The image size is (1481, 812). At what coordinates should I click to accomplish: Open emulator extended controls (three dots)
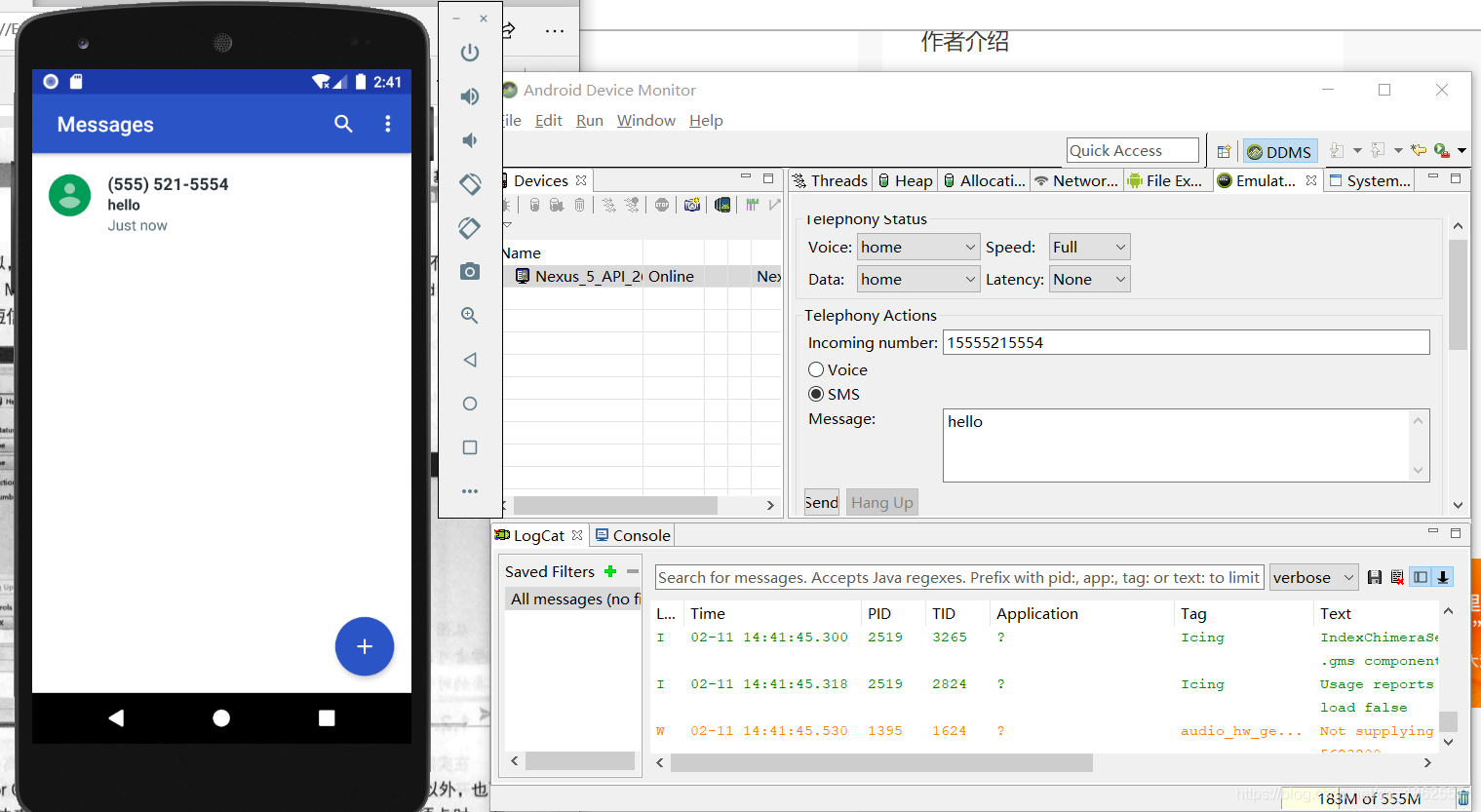pyautogui.click(x=470, y=491)
